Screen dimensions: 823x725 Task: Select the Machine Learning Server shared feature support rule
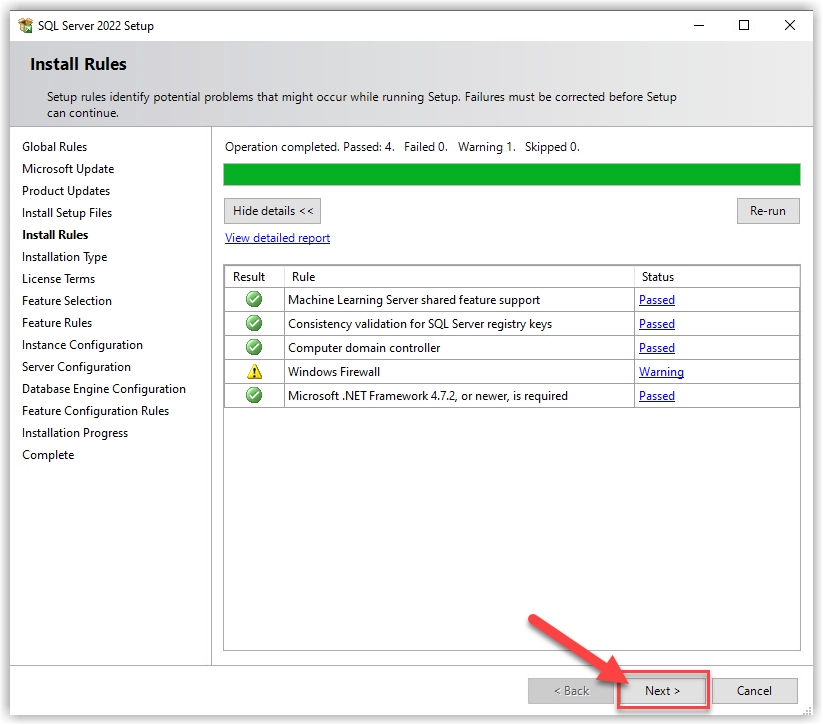coord(414,300)
